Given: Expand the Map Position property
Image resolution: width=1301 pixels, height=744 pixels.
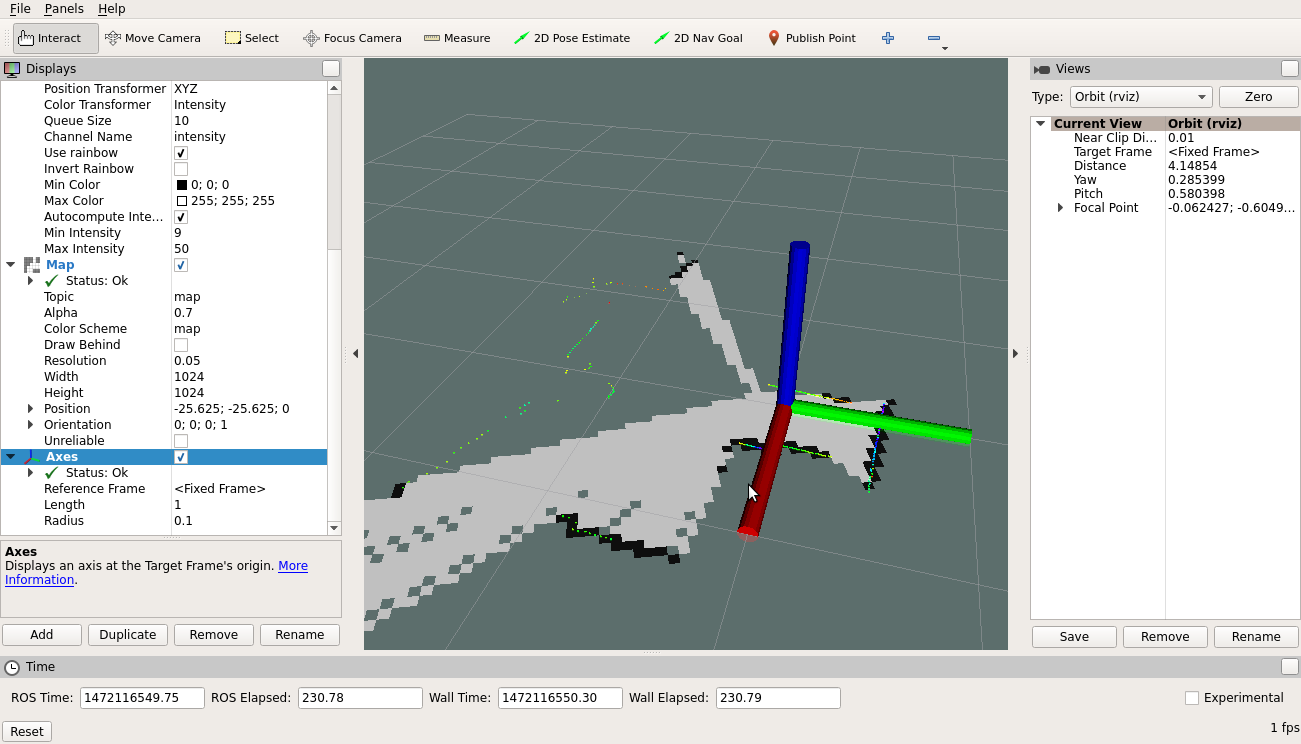Looking at the screenshot, I should [31, 409].
